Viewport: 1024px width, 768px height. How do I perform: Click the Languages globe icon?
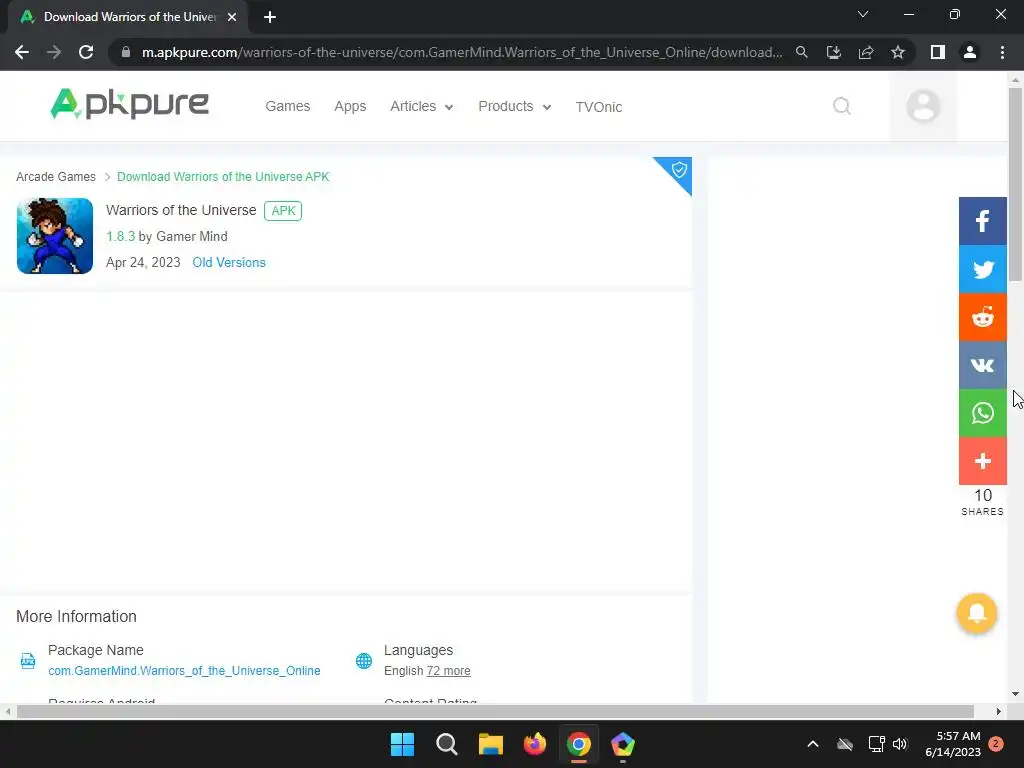click(x=364, y=661)
